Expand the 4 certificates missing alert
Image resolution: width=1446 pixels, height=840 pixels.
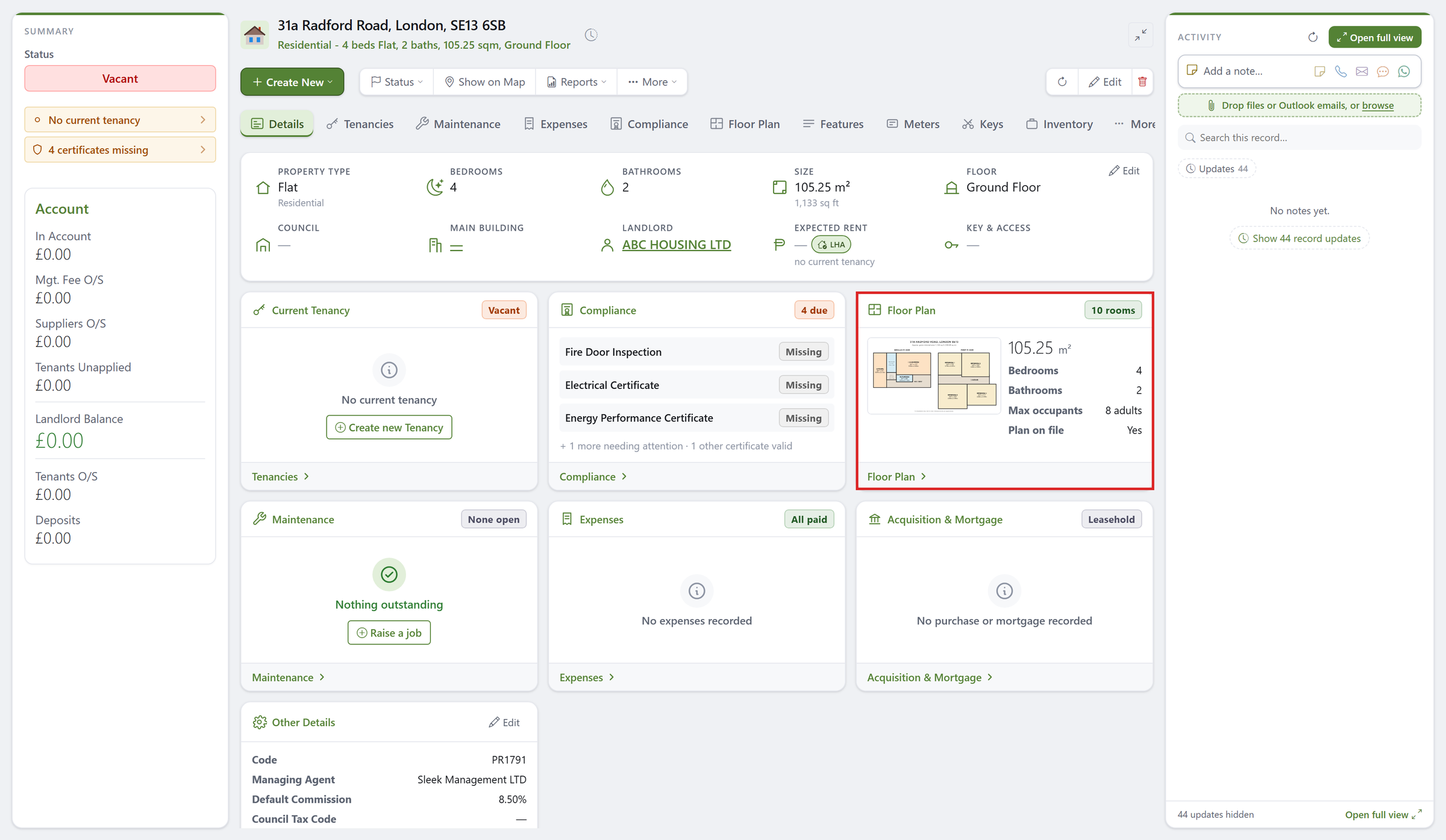coord(120,149)
